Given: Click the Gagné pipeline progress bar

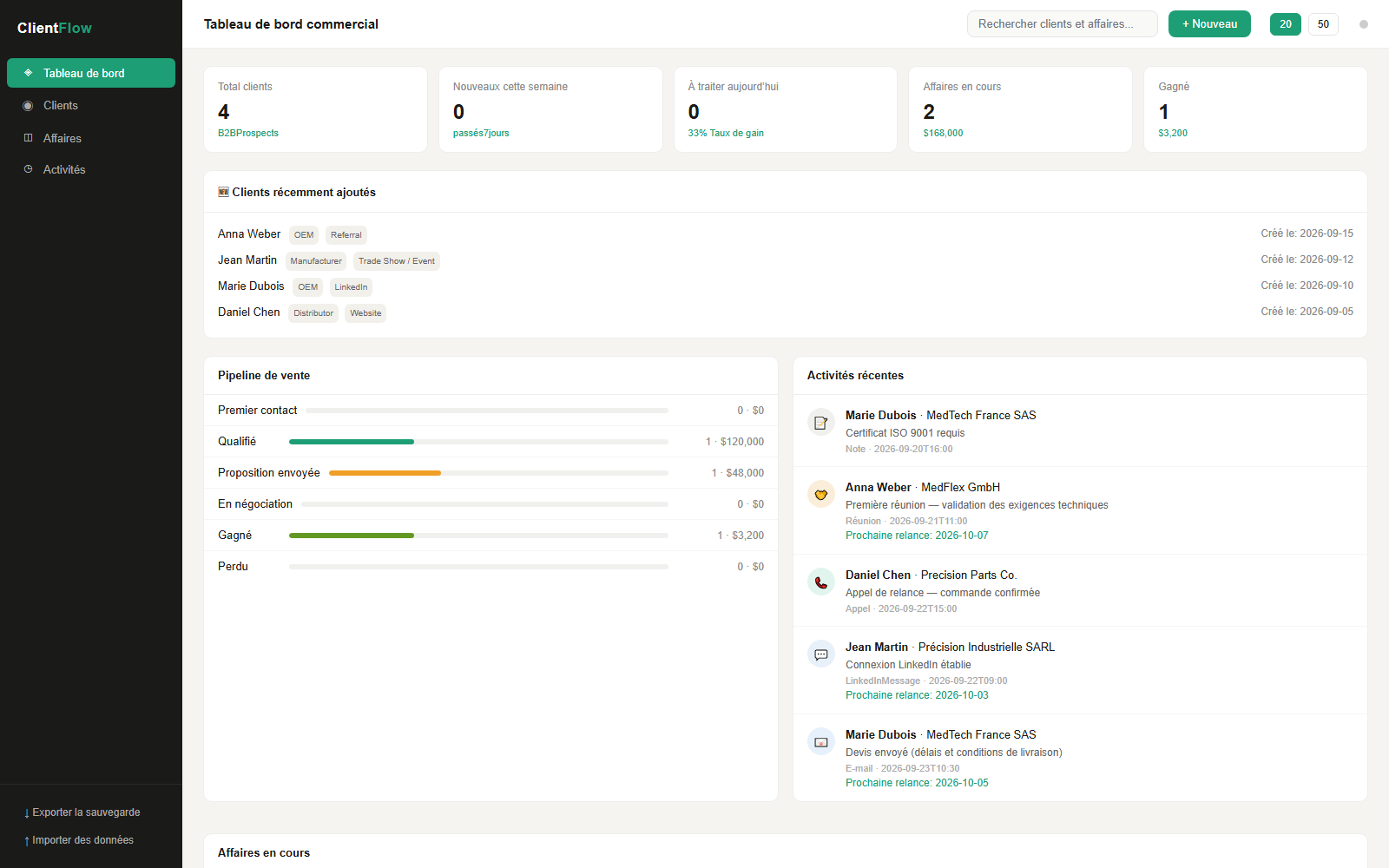Looking at the screenshot, I should 478,536.
